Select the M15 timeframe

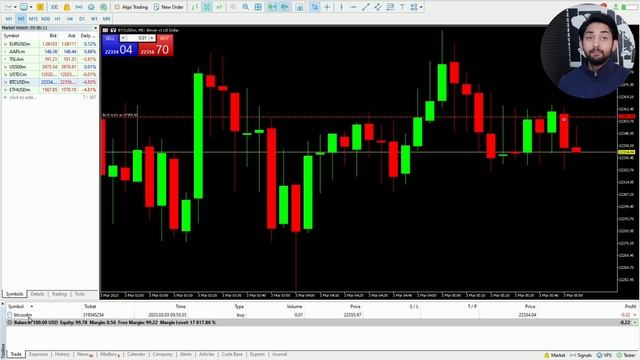click(33, 19)
